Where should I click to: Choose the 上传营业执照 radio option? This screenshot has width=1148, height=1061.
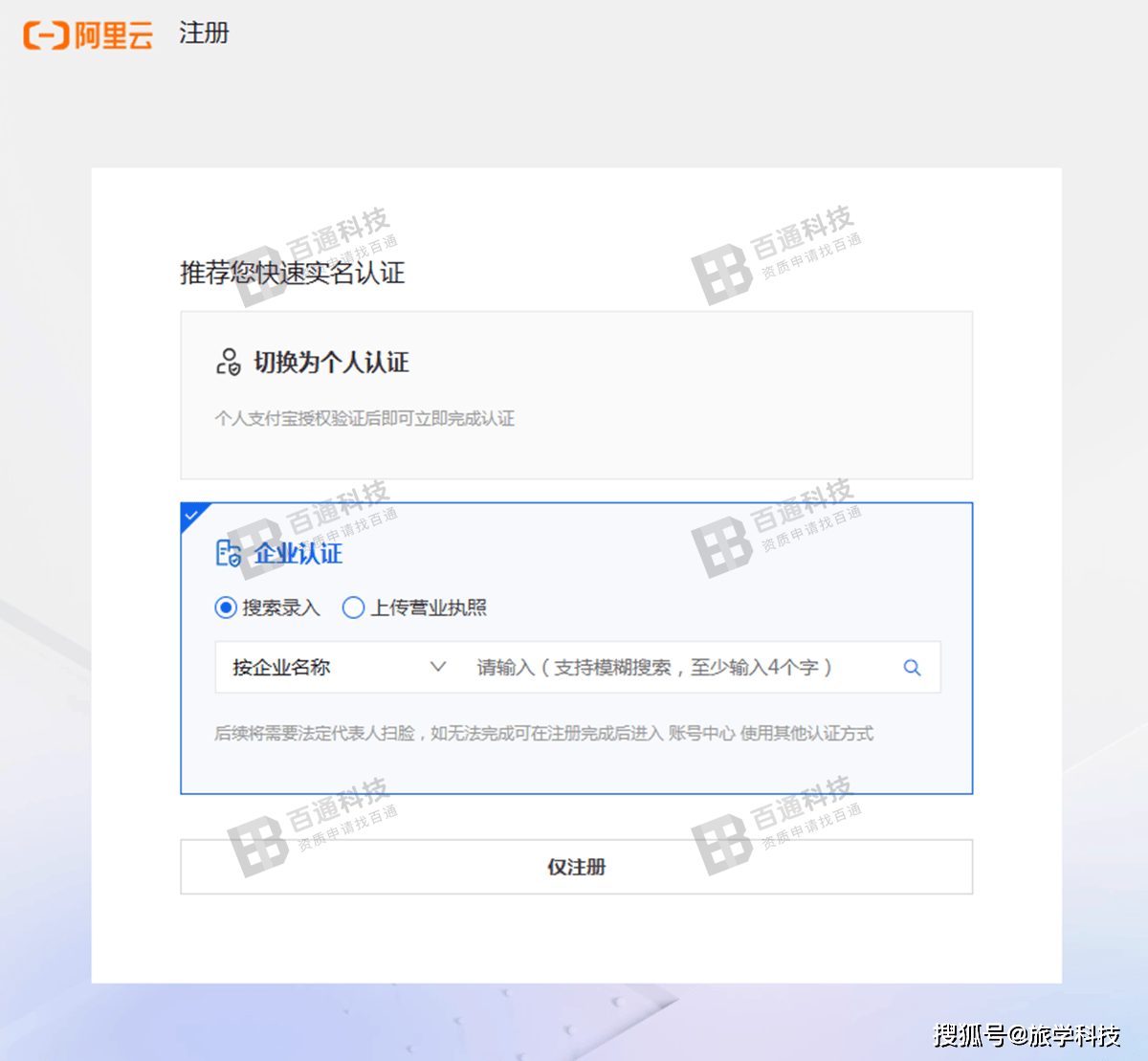click(x=353, y=608)
